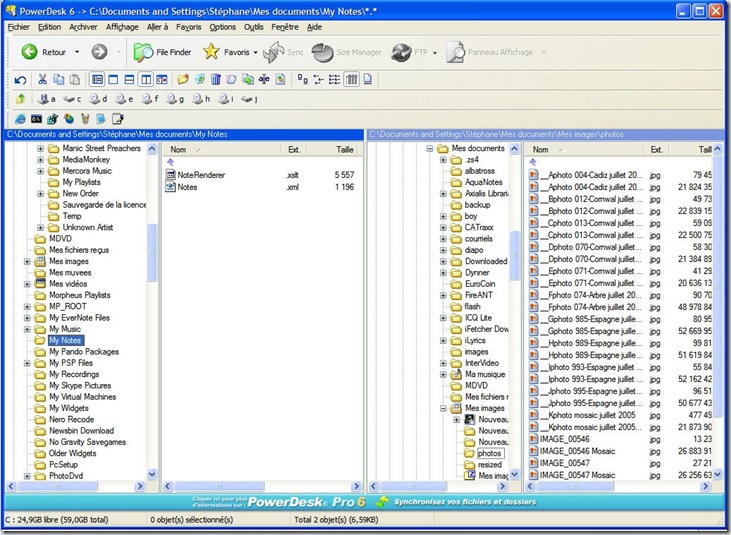Collapse the Mes images folder in right tree
The width and height of the screenshot is (731, 535).
[x=443, y=408]
